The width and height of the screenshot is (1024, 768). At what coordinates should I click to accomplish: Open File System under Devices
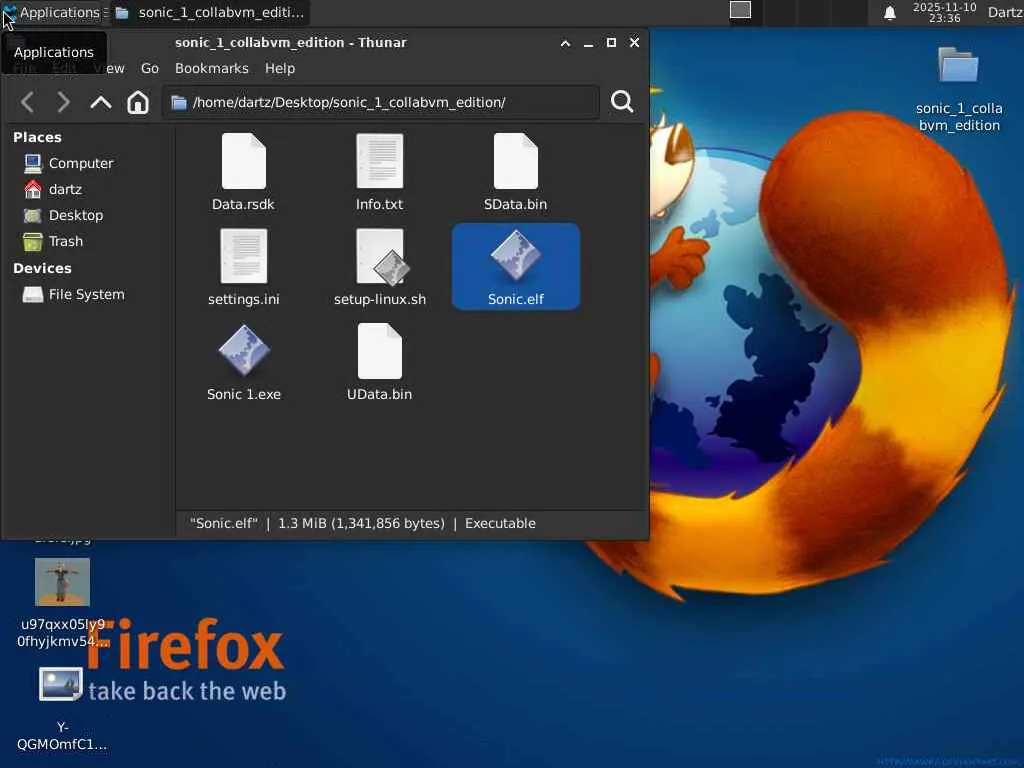[73, 295]
